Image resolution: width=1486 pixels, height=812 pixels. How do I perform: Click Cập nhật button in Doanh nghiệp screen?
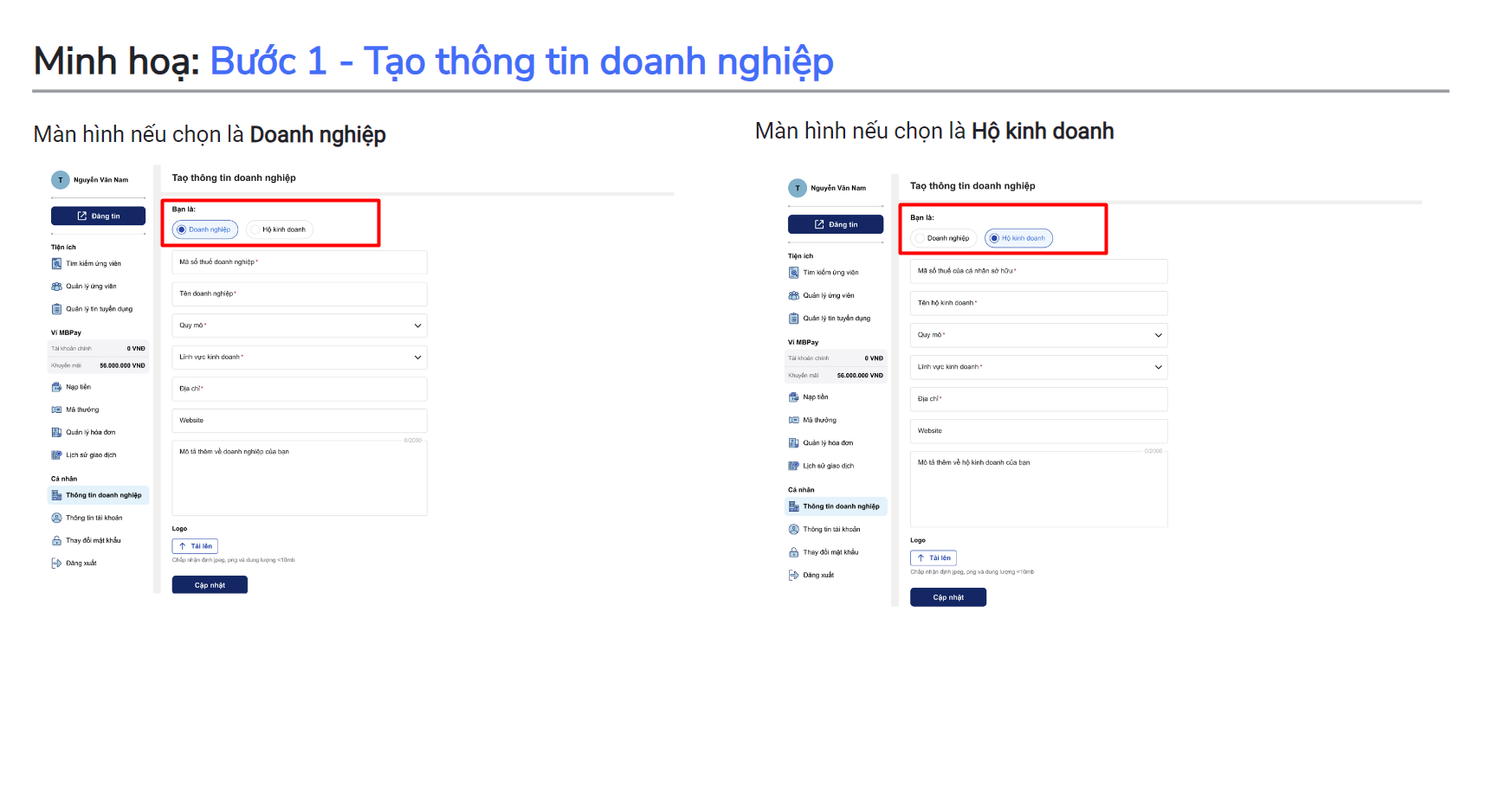click(210, 585)
